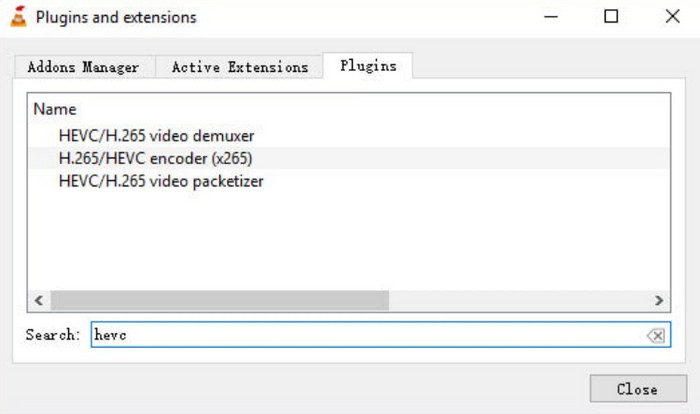
Task: Select H.265/HEVC encoder (x265) row
Action: click(349, 159)
